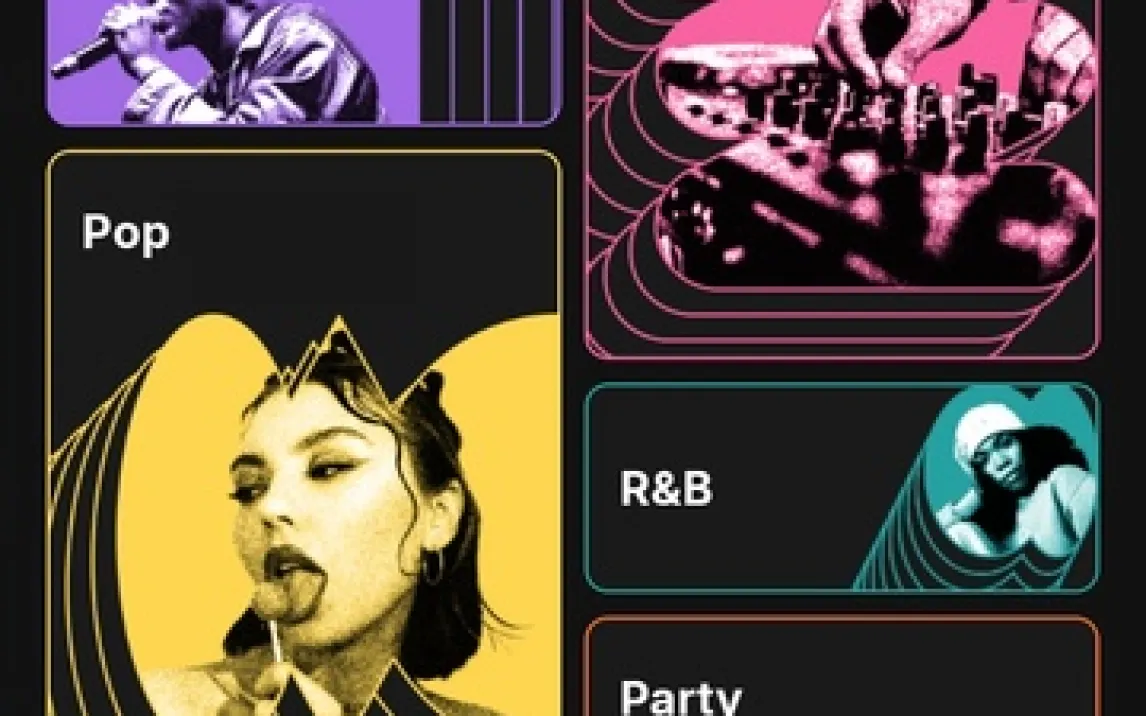This screenshot has height=716, width=1146.
Task: Open the Party category card
Action: coord(842,666)
